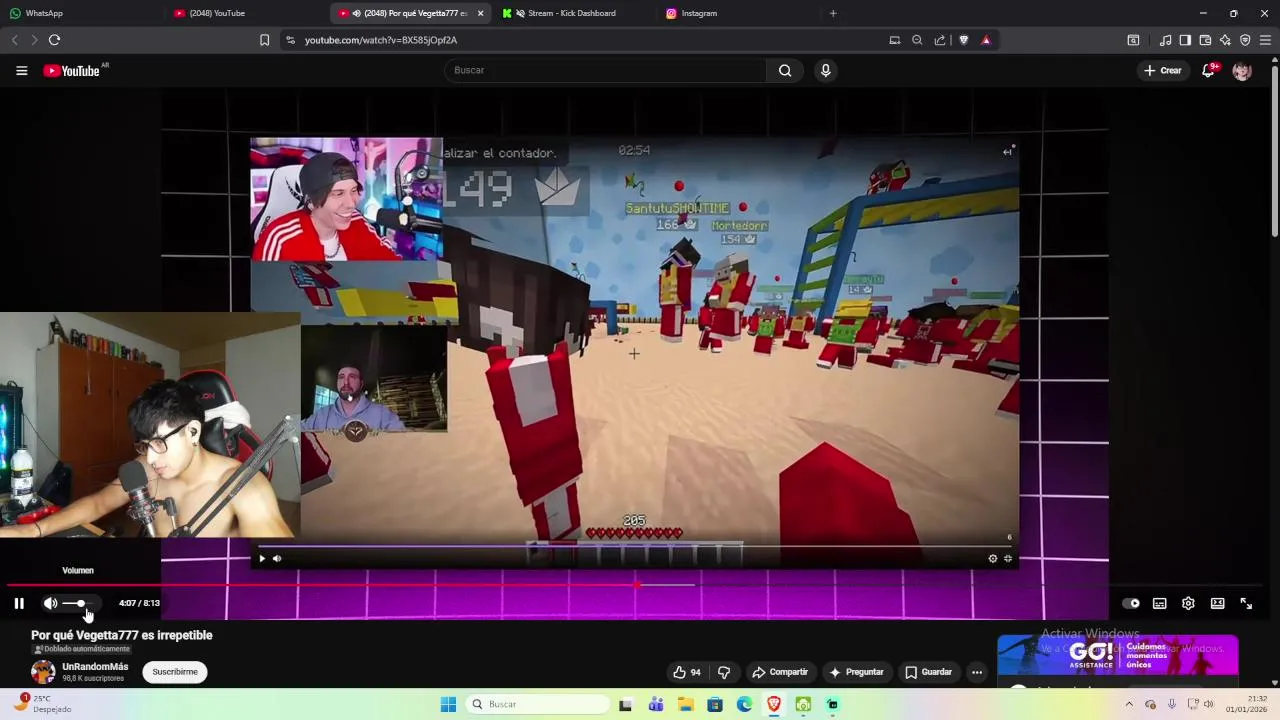Click the Preguntar button
This screenshot has width=1280, height=720.
pyautogui.click(x=856, y=672)
